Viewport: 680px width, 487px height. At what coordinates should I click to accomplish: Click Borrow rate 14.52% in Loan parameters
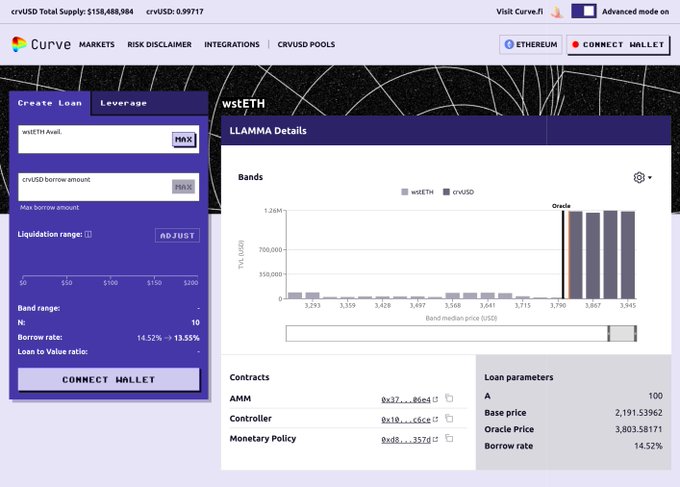pos(648,446)
